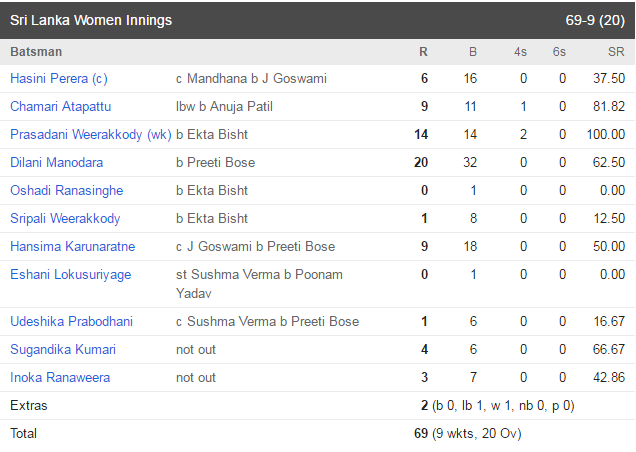636x452 pixels.
Task: Click the Total row label
Action: 24,434
